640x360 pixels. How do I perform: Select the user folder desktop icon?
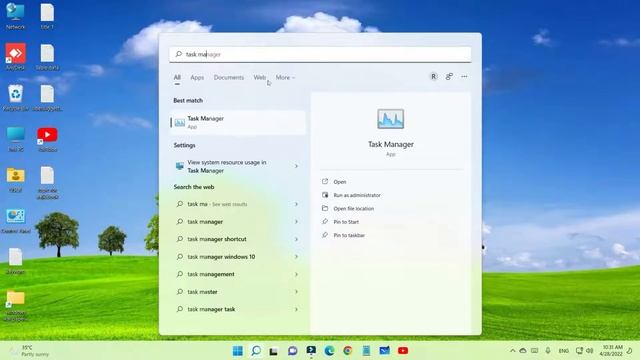(15, 180)
